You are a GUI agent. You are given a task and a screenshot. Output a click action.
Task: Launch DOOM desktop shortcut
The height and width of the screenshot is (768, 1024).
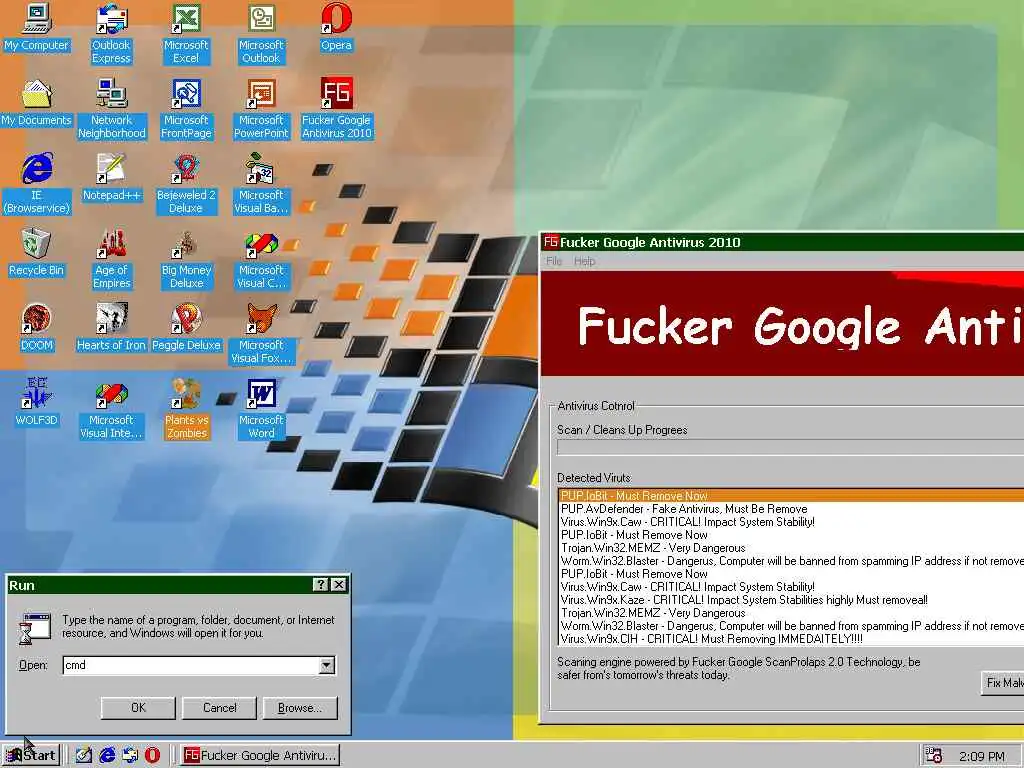37,328
